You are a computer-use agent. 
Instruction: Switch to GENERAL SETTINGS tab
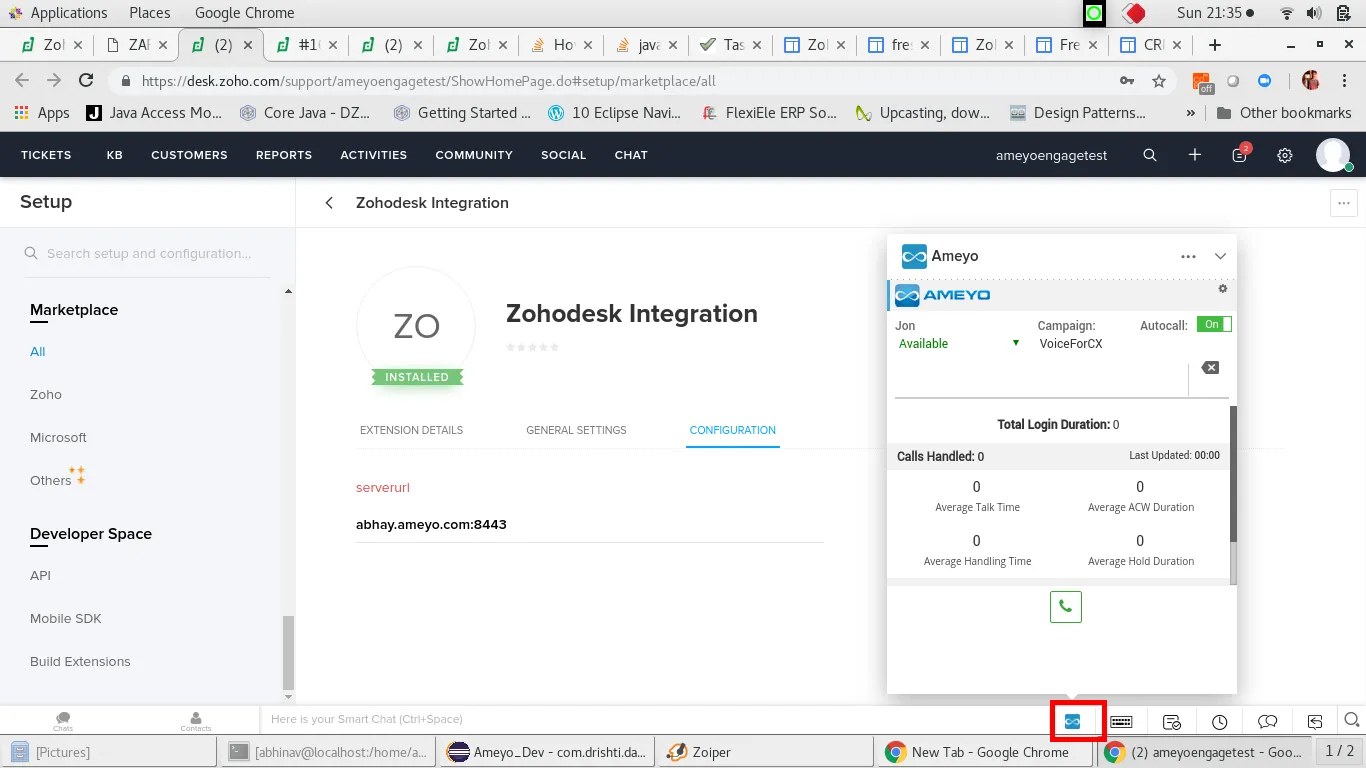pos(576,430)
